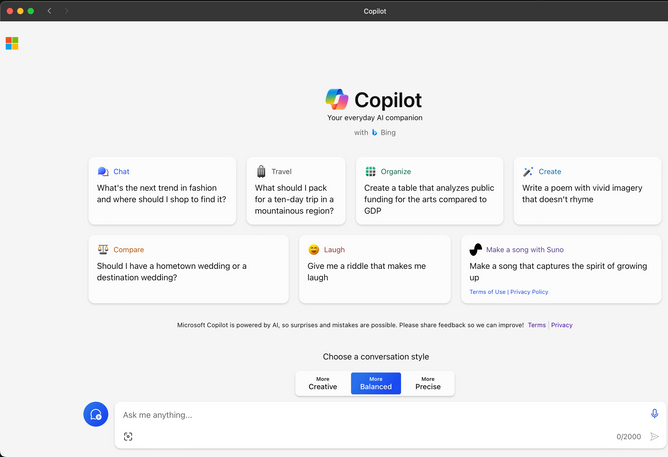Viewport: 668px width, 457px height.
Task: Close the window with red button
Action: click(10, 11)
